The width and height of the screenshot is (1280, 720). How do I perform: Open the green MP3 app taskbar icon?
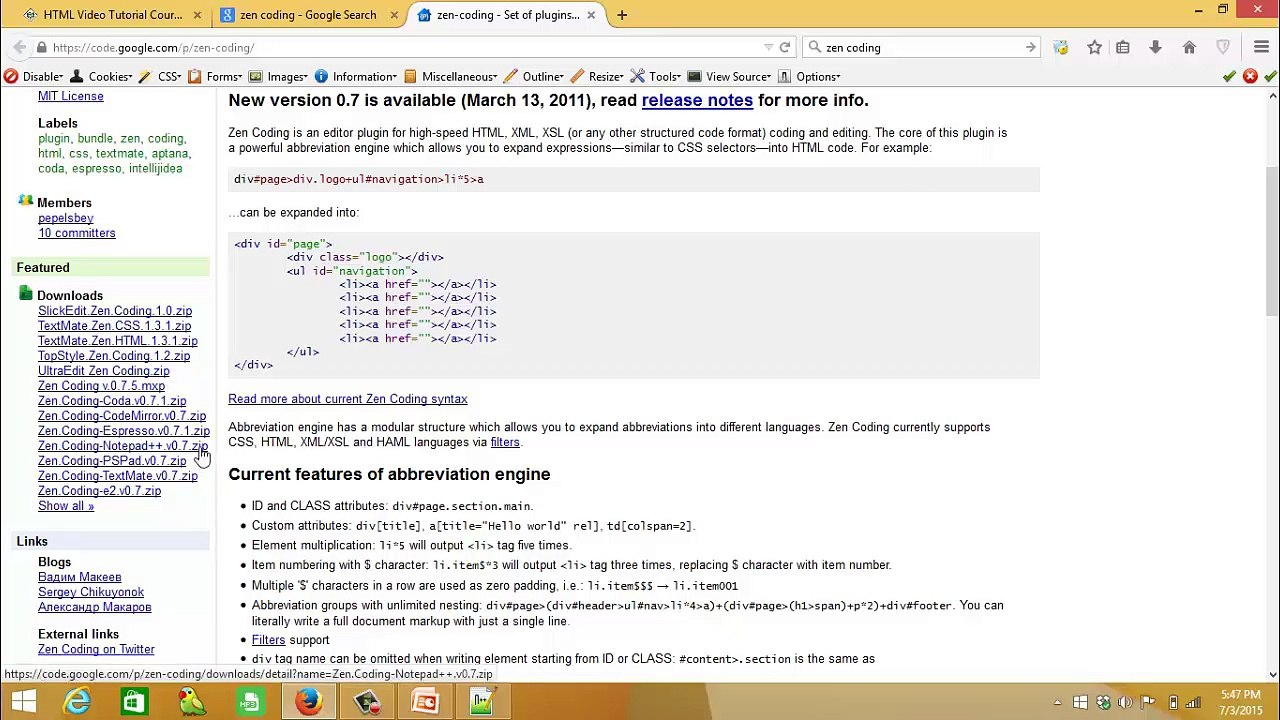point(249,702)
